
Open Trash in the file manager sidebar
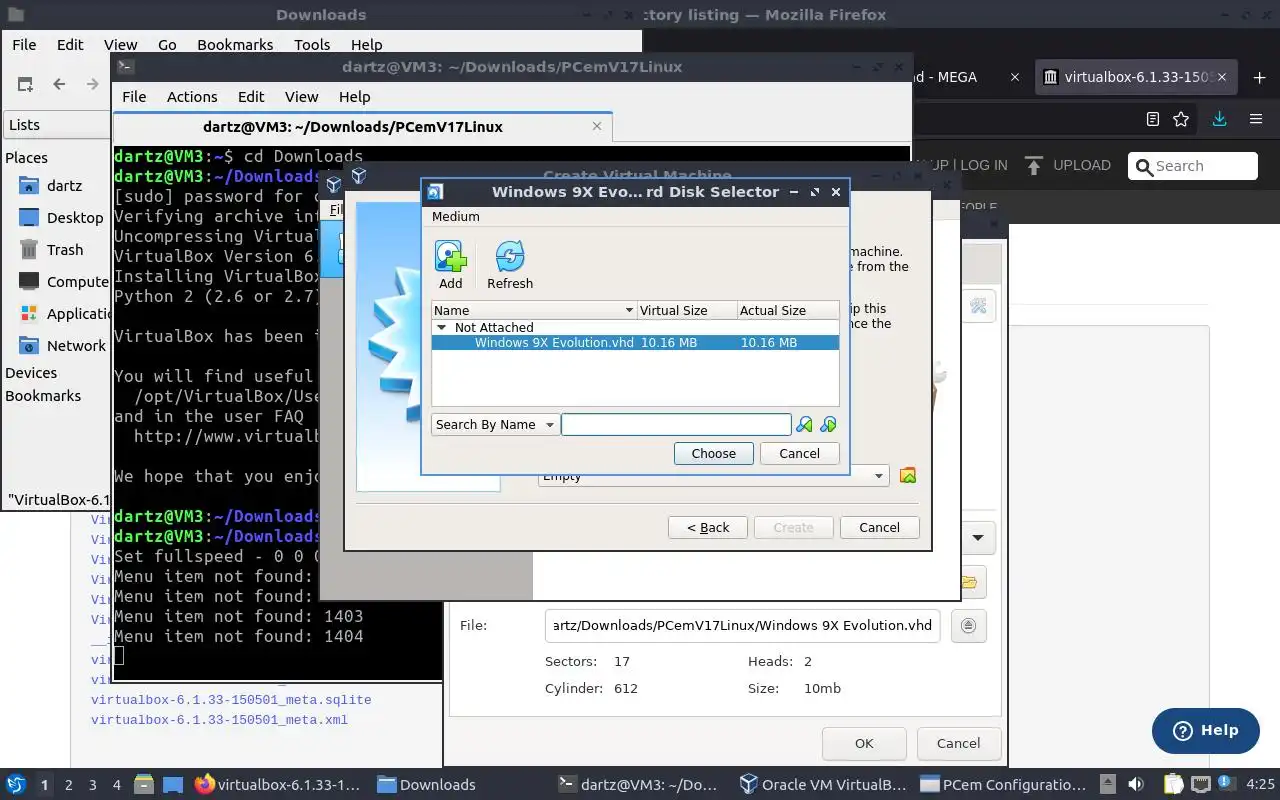click(x=65, y=250)
